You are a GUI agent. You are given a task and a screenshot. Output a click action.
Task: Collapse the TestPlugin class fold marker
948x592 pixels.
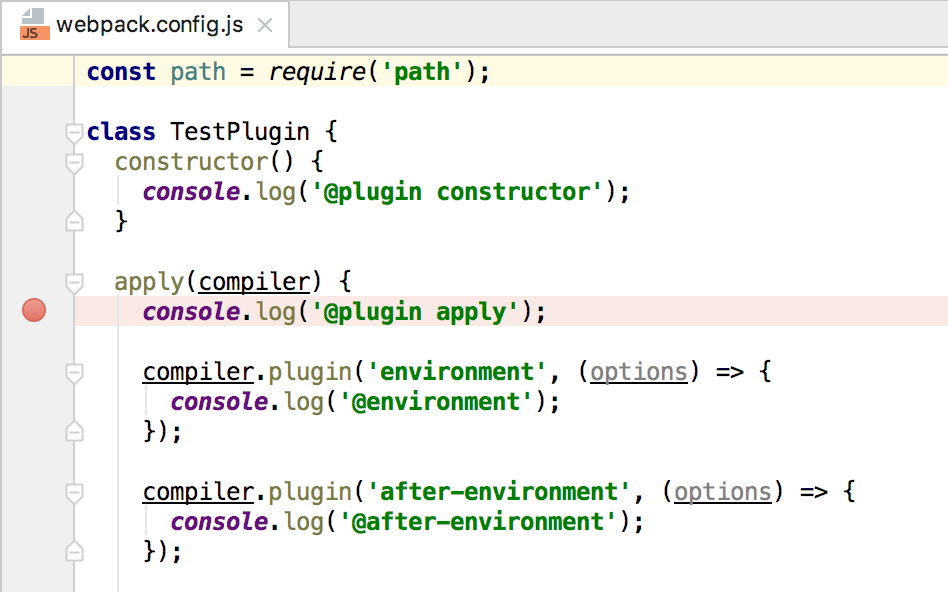[74, 132]
